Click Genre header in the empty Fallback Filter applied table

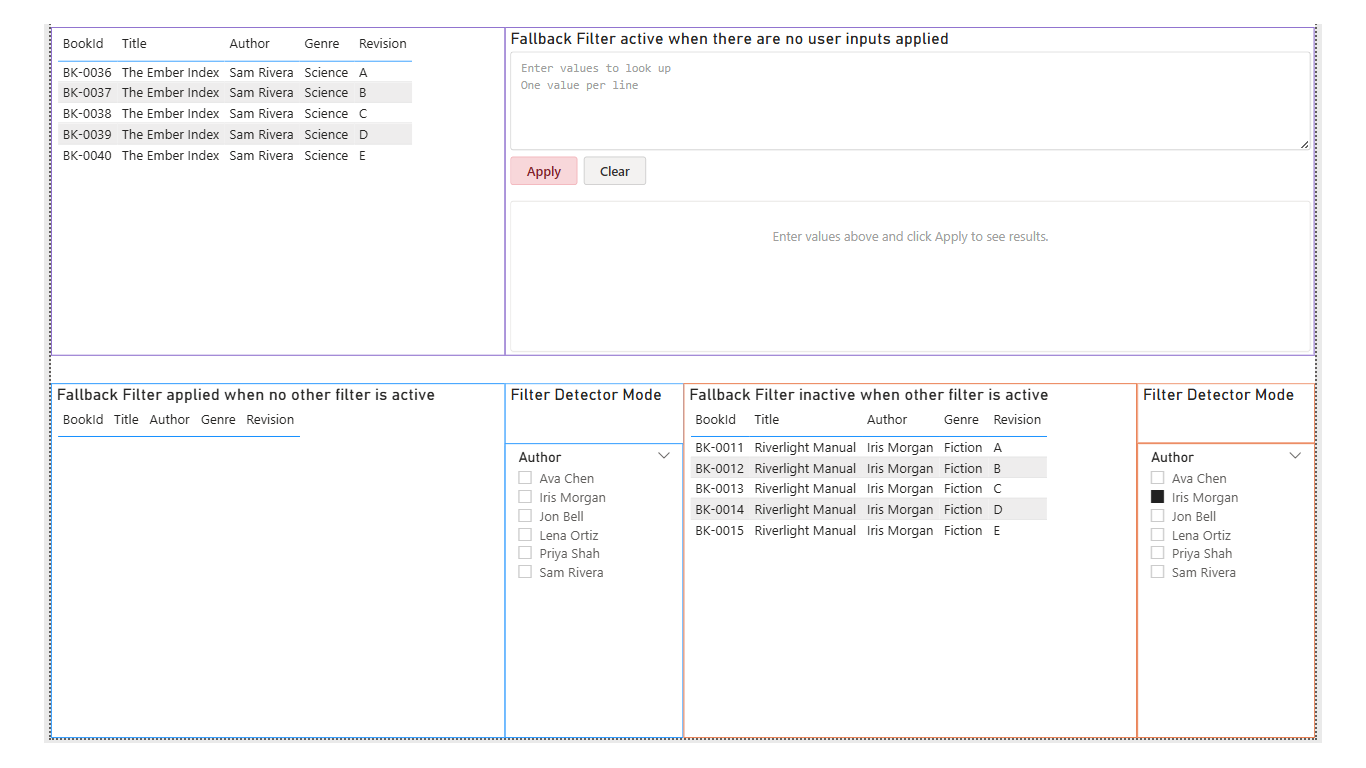click(x=218, y=420)
